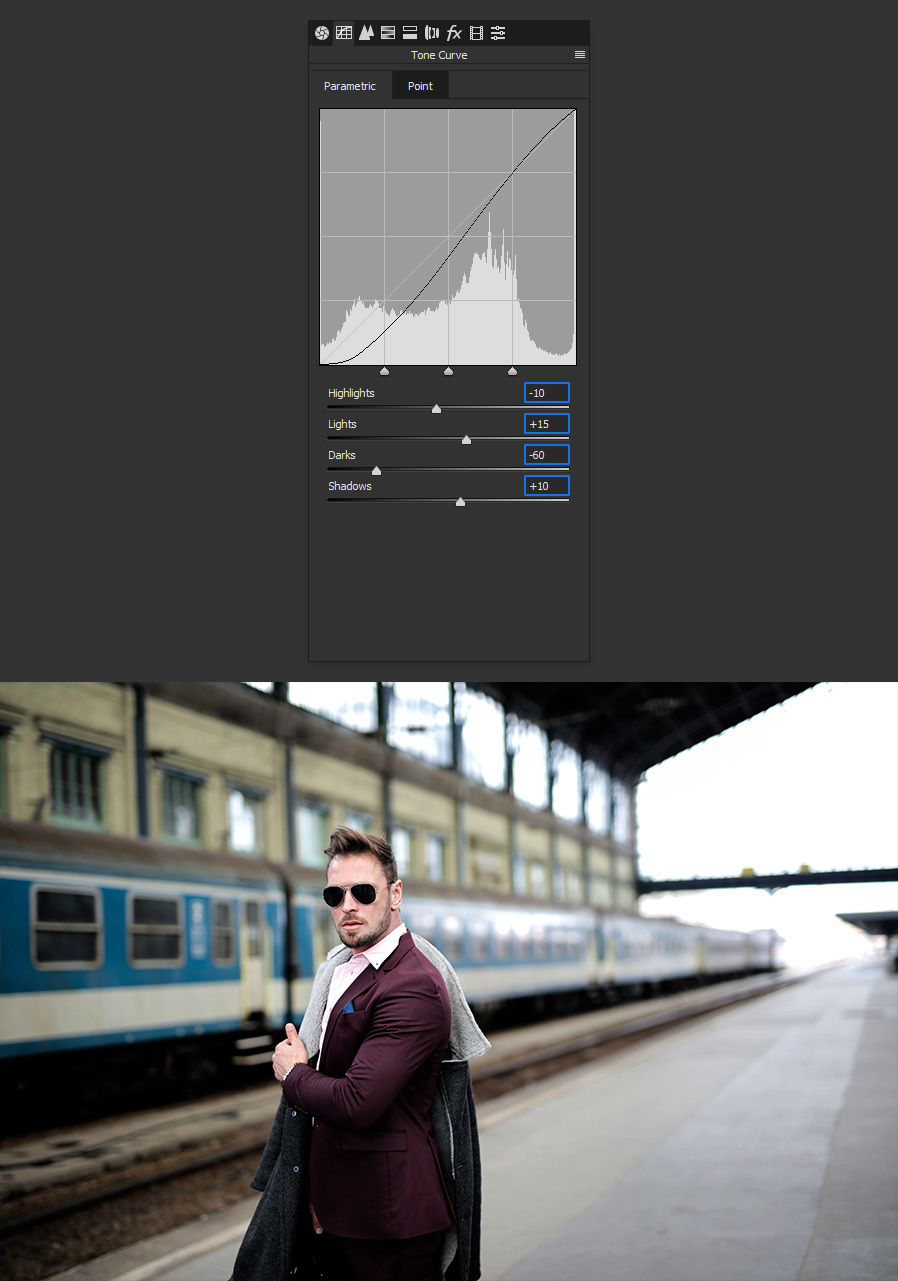This screenshot has width=898, height=1281.
Task: Click the Lights slider handle
Action: point(466,439)
